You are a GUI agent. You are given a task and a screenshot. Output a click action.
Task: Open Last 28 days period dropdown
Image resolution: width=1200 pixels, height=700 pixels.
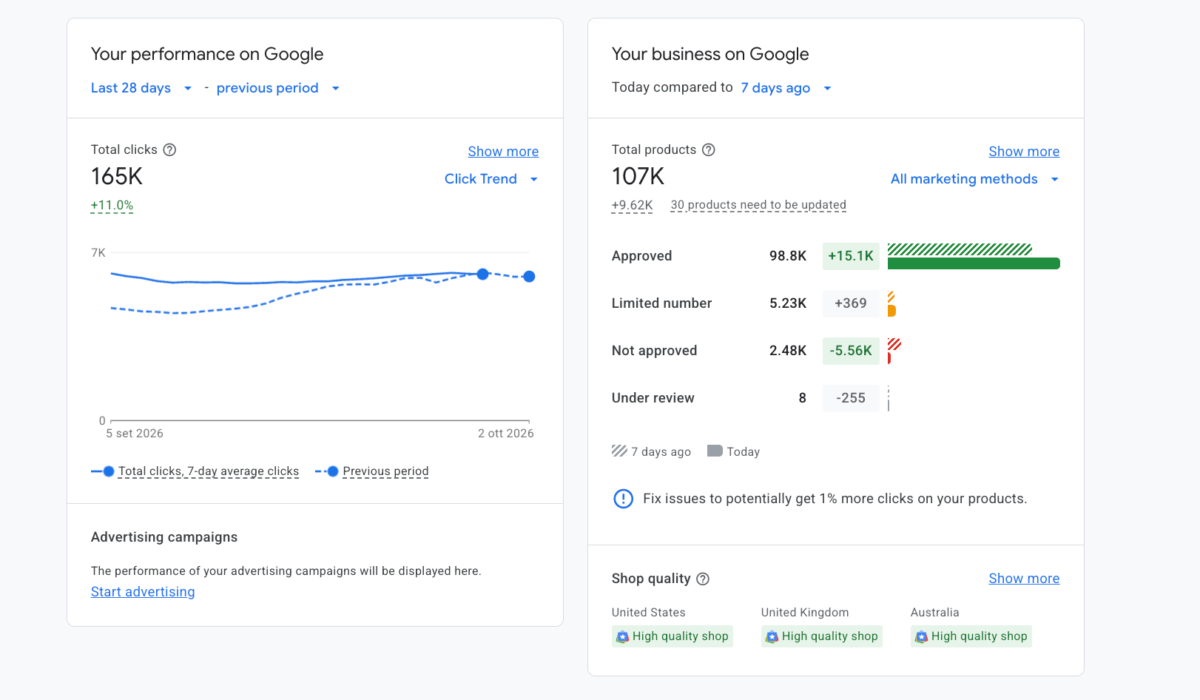tap(142, 88)
